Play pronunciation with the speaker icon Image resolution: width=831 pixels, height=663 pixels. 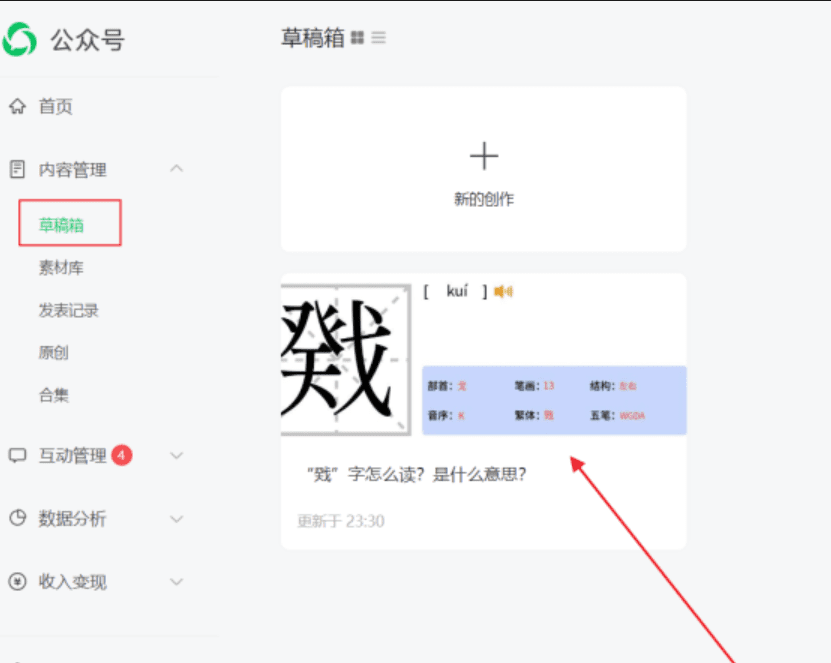point(503,291)
